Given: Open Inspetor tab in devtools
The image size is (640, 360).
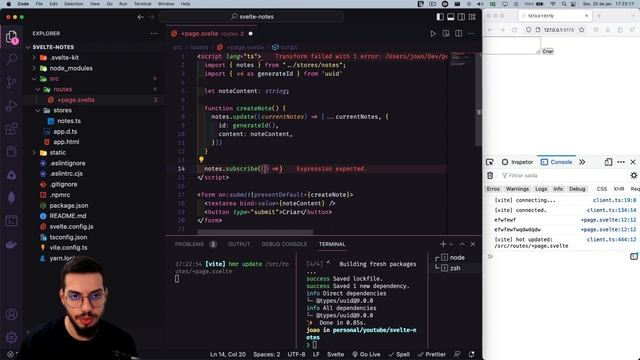Looking at the screenshot, I should click(517, 162).
